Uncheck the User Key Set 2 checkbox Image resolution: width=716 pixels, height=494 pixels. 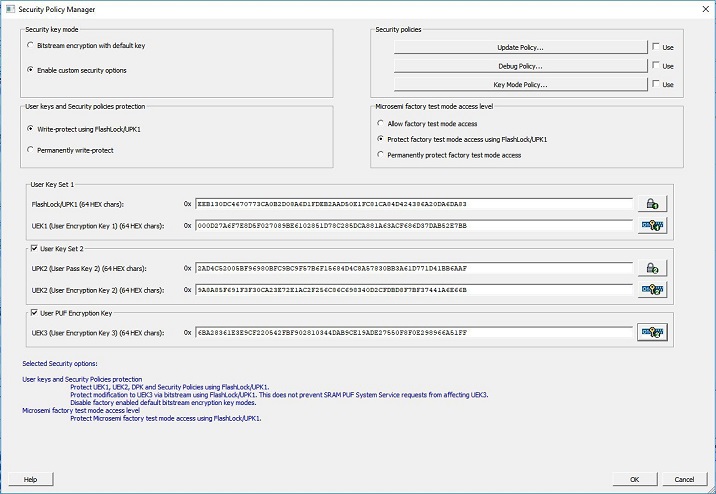point(35,248)
